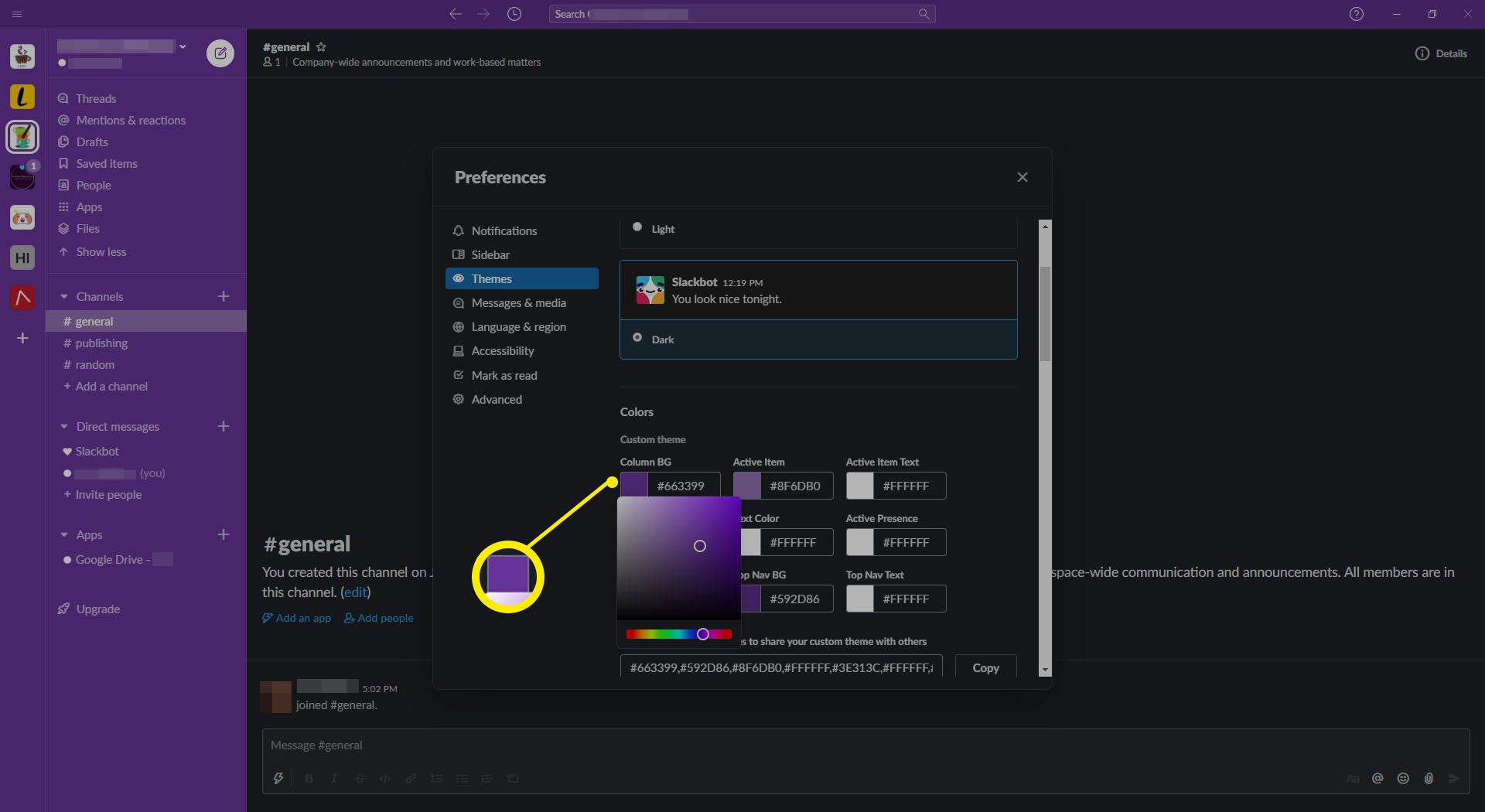
Task: Open the Notifications preferences tab
Action: coord(504,230)
